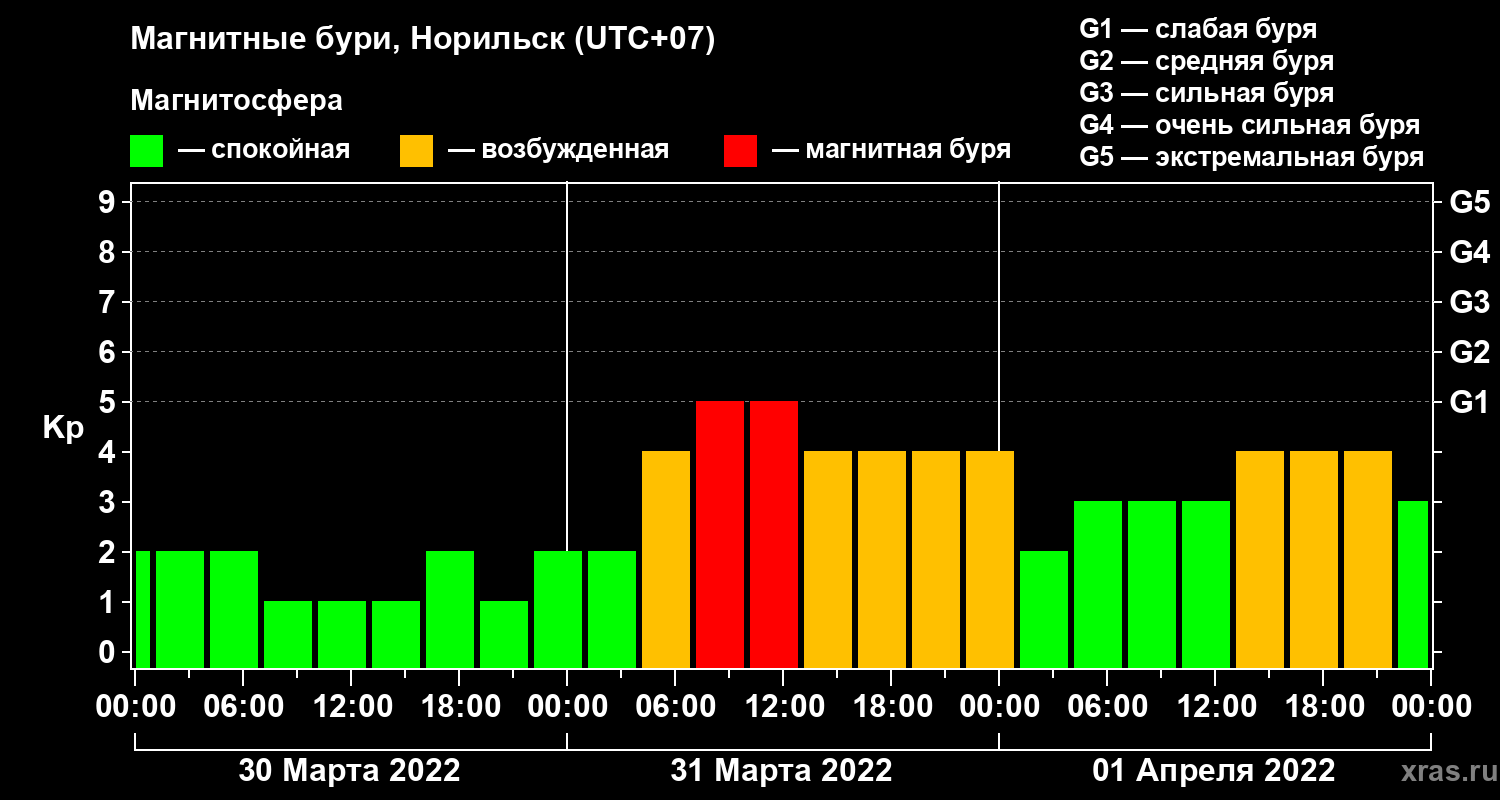
Task: Click the yellow 'возбужденная' legend swatch
Action: click(x=416, y=150)
